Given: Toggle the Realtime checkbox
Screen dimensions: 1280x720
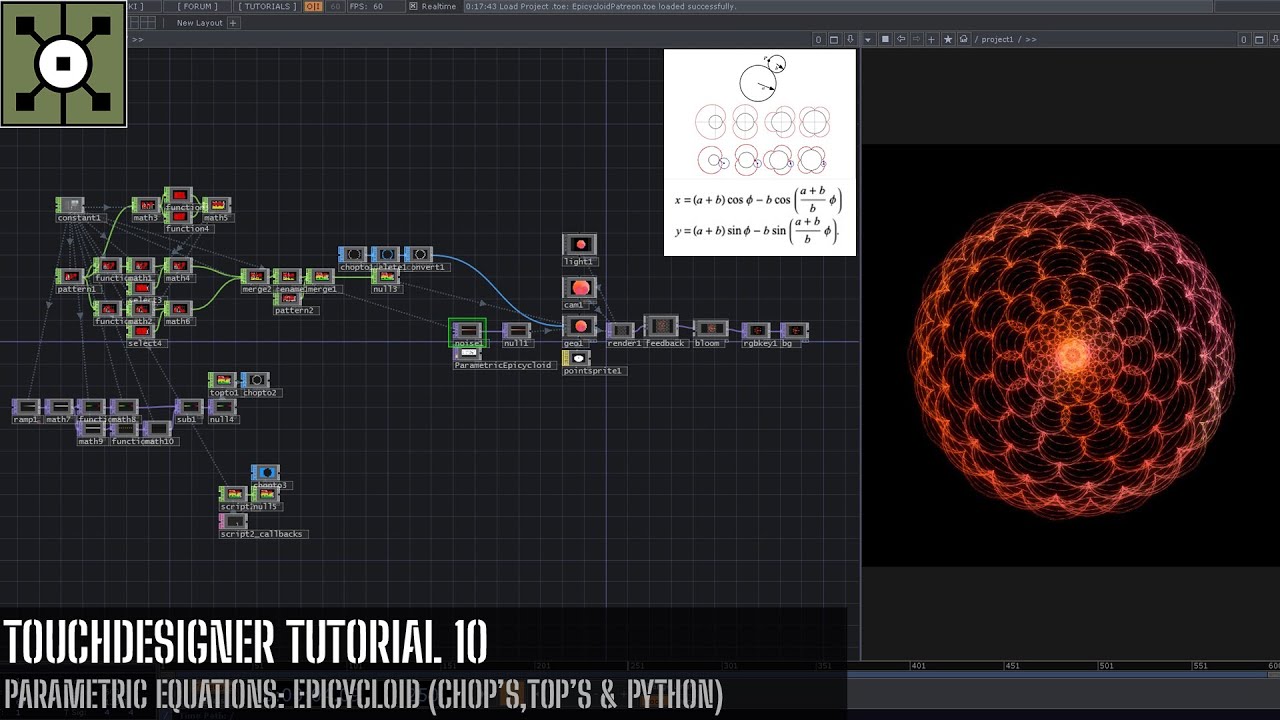Looking at the screenshot, I should (415, 6).
